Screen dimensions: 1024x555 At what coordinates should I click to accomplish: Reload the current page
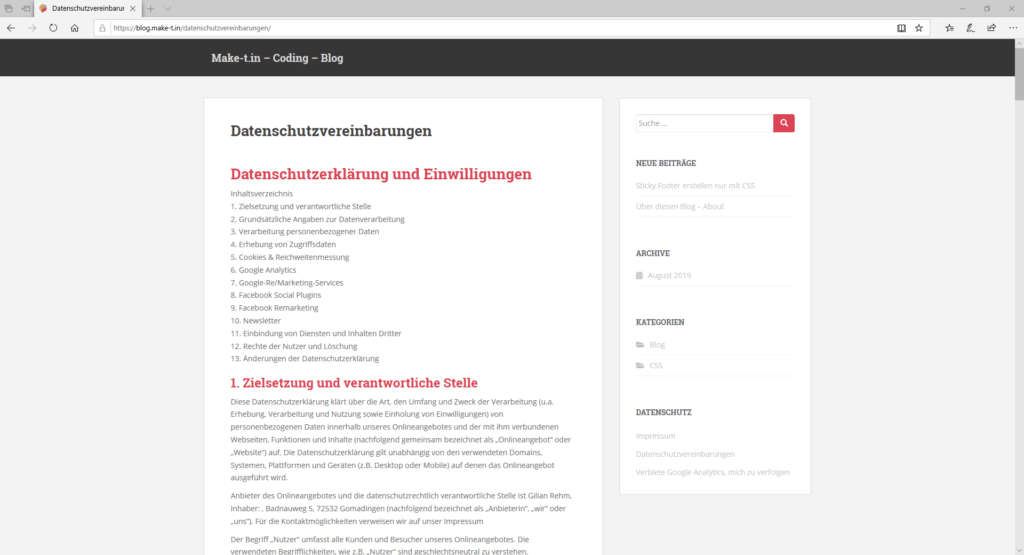(x=53, y=28)
